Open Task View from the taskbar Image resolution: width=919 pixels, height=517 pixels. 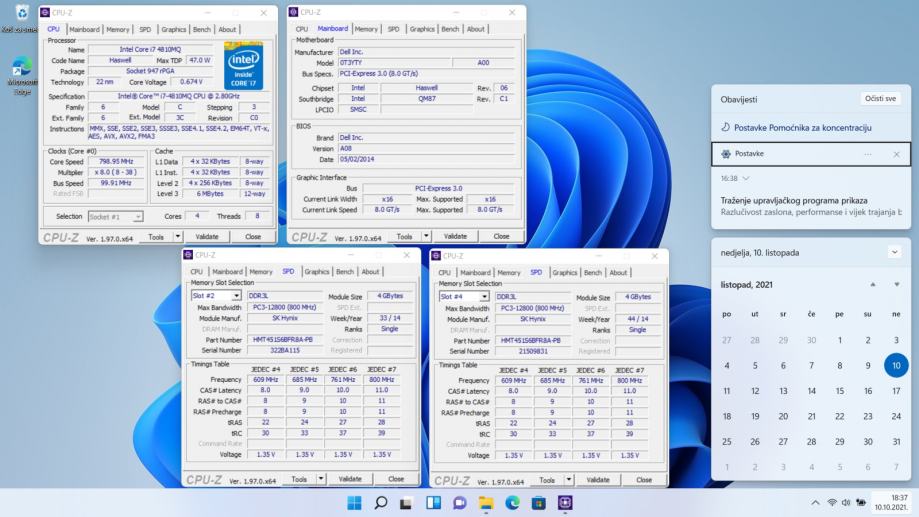407,502
